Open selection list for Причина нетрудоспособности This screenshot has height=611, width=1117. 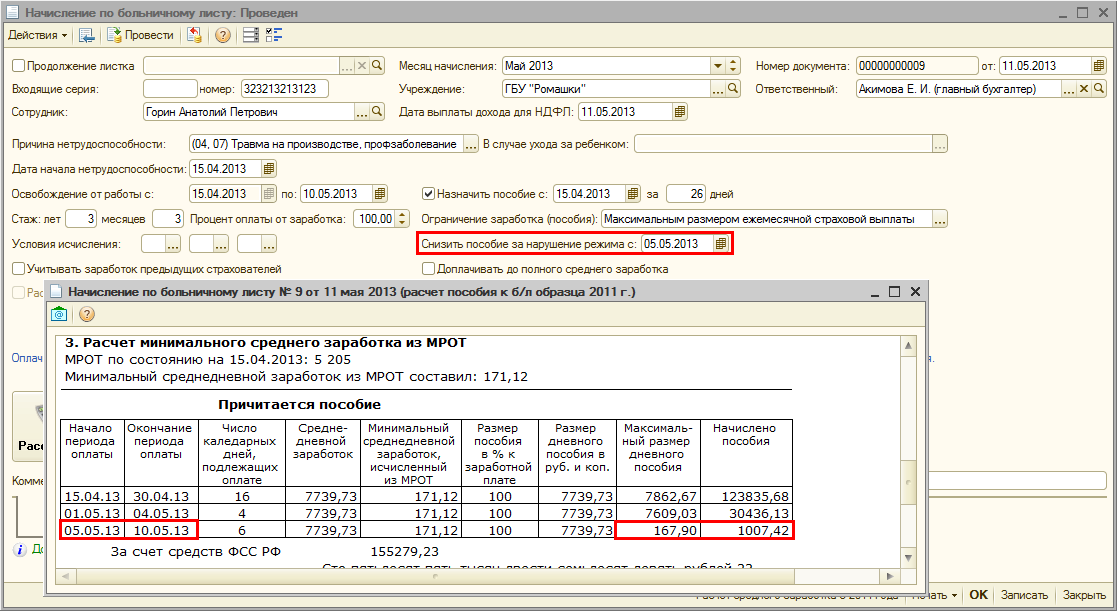point(471,144)
